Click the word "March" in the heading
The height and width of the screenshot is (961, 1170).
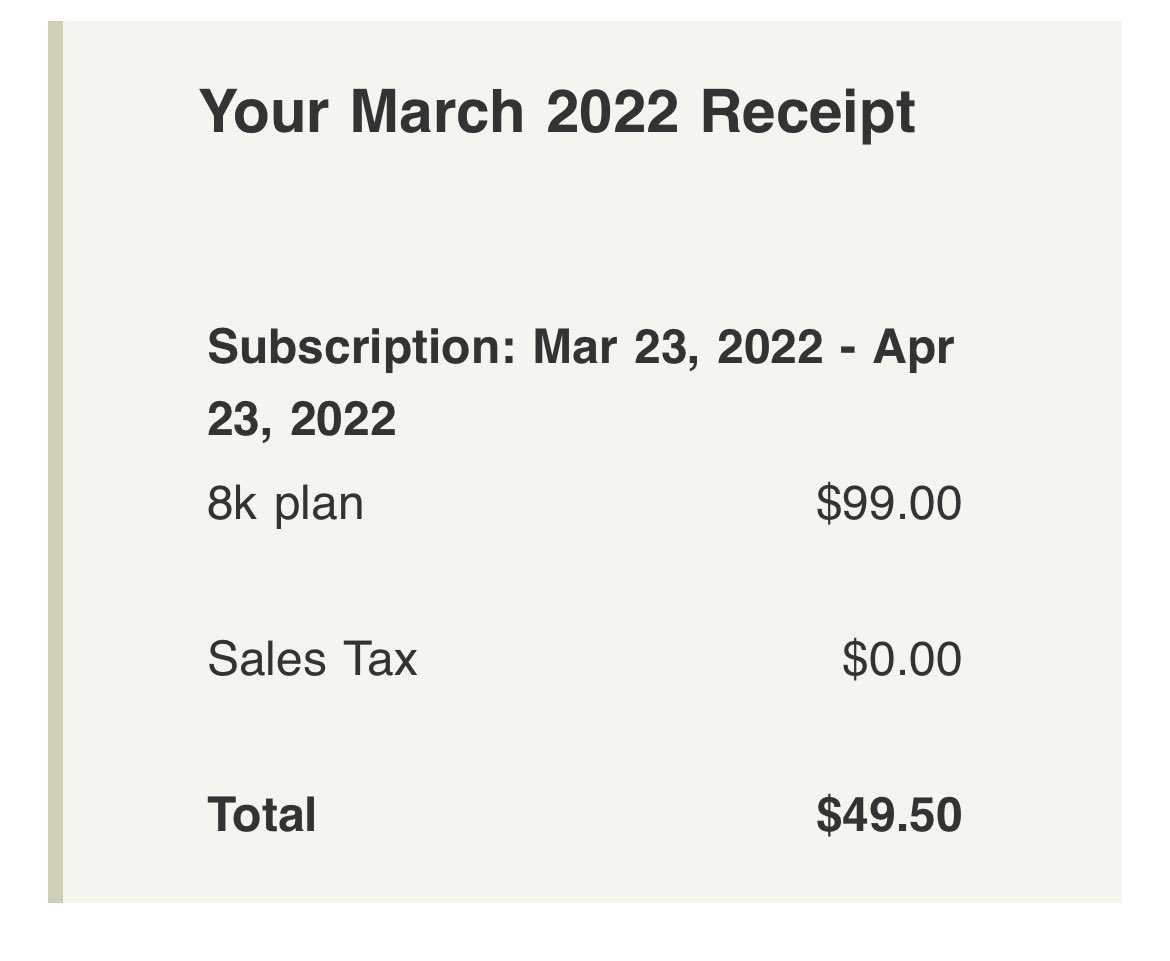(x=437, y=112)
